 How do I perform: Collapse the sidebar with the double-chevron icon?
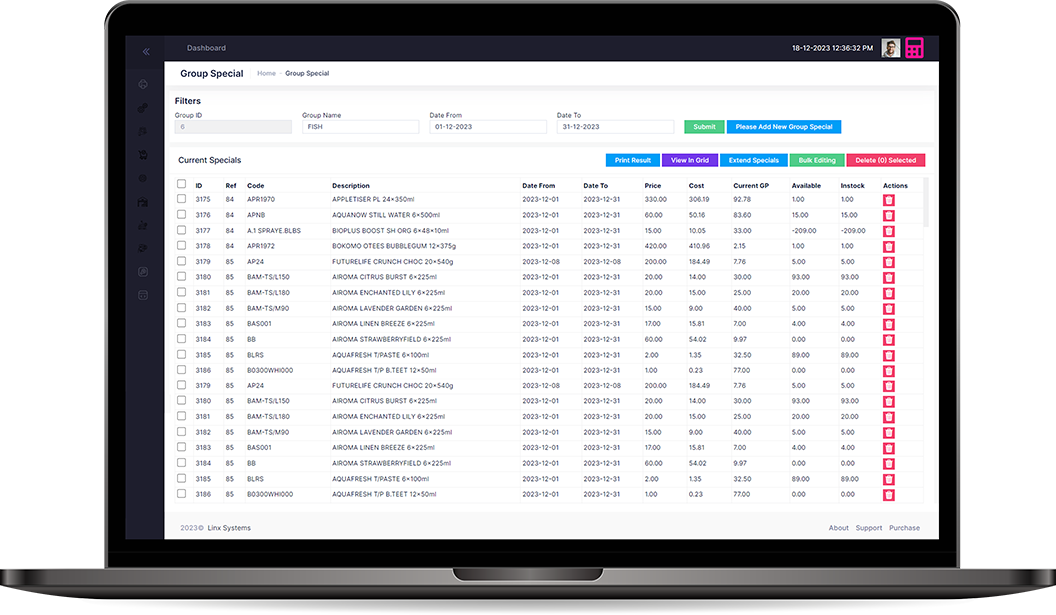(x=146, y=51)
